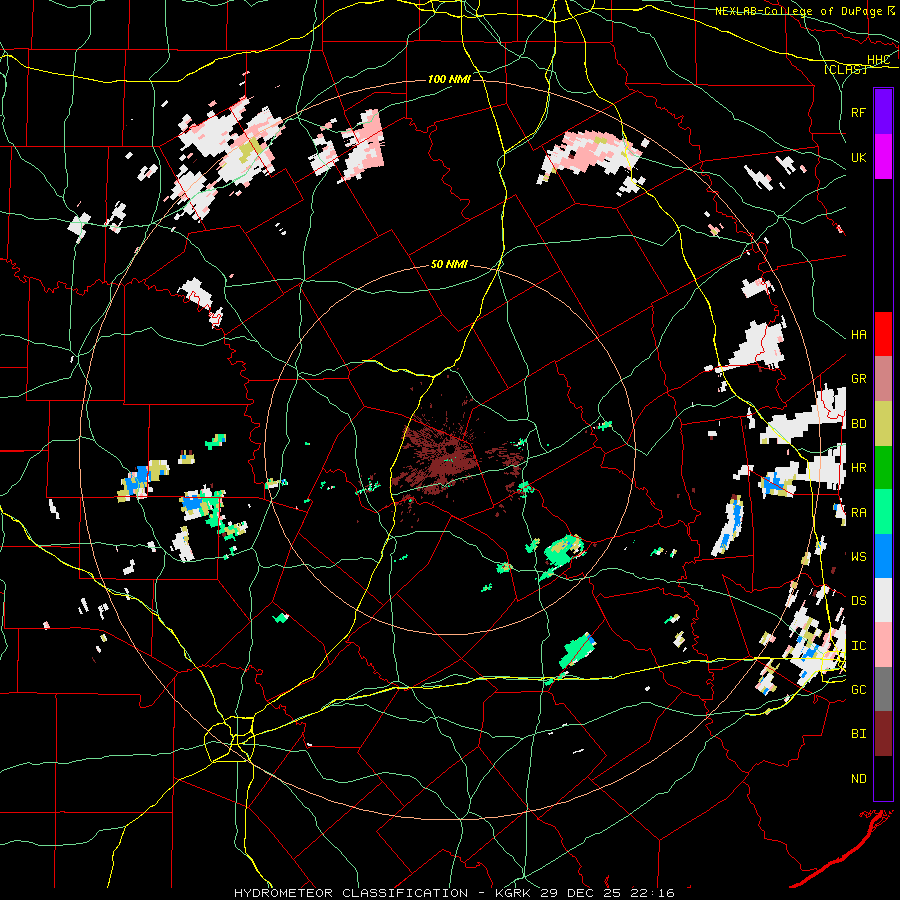Image resolution: width=900 pixels, height=900 pixels.
Task: Click the ND black legend swatch
Action: tap(883, 778)
